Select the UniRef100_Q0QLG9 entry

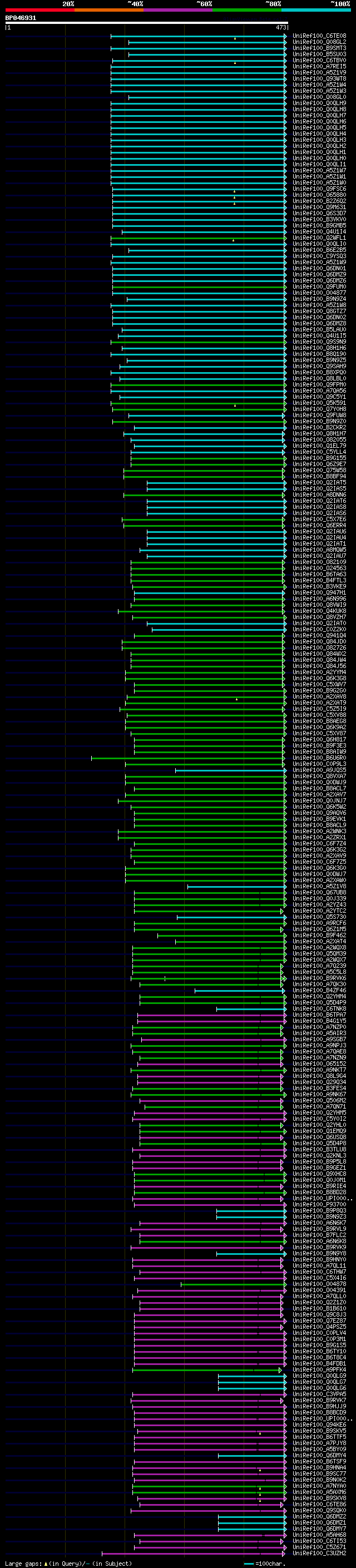coord(319,1376)
